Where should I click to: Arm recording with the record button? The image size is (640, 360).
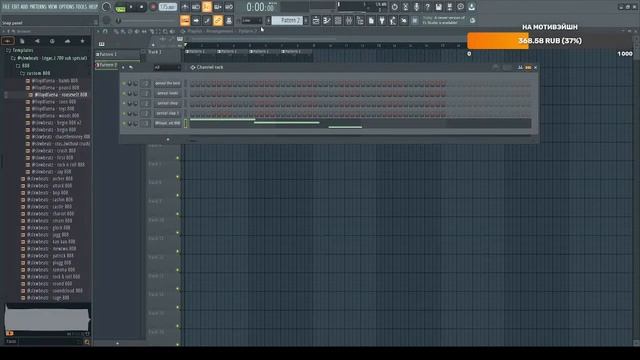click(153, 7)
